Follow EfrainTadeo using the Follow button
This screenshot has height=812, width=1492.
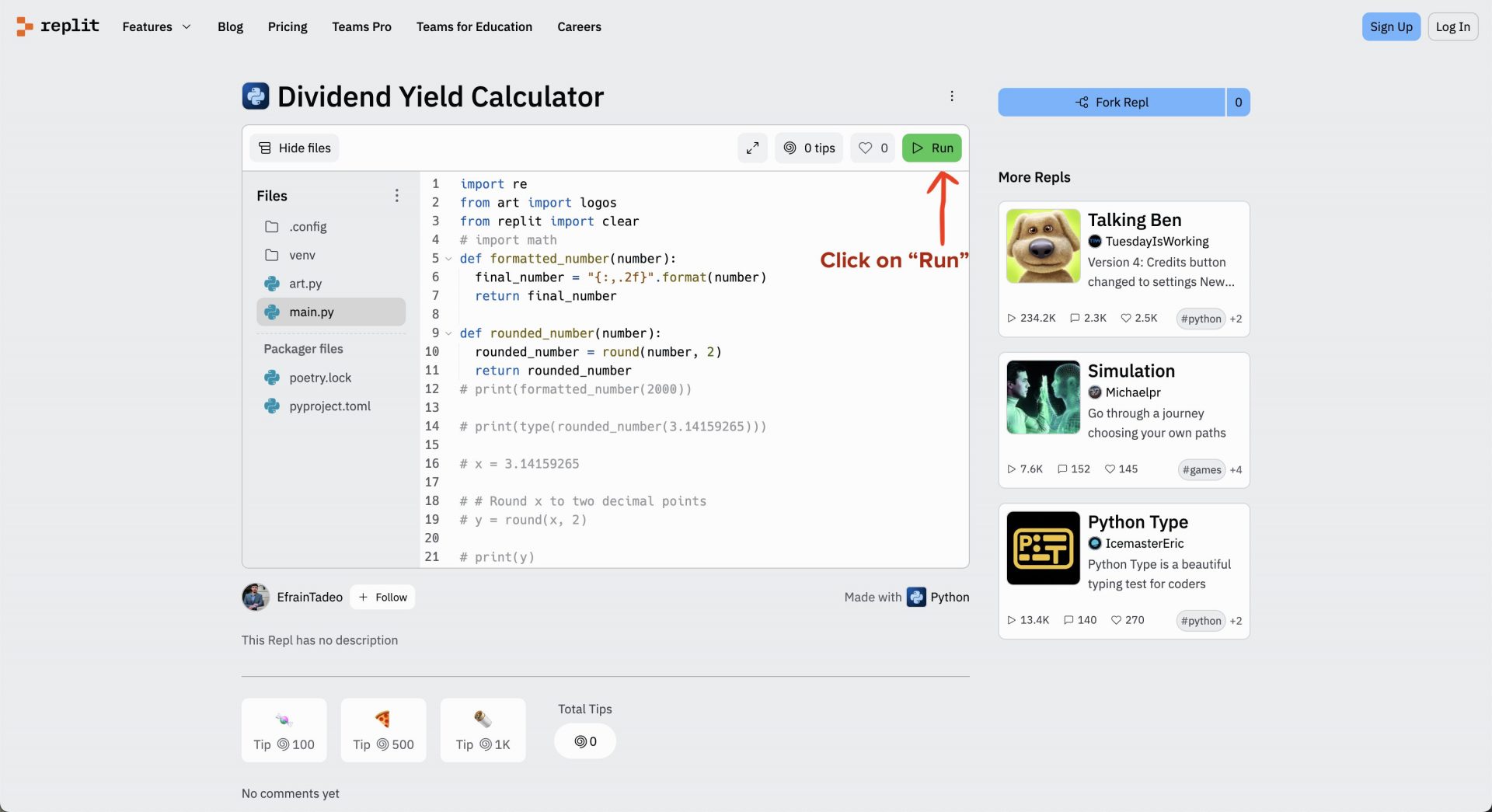(382, 597)
